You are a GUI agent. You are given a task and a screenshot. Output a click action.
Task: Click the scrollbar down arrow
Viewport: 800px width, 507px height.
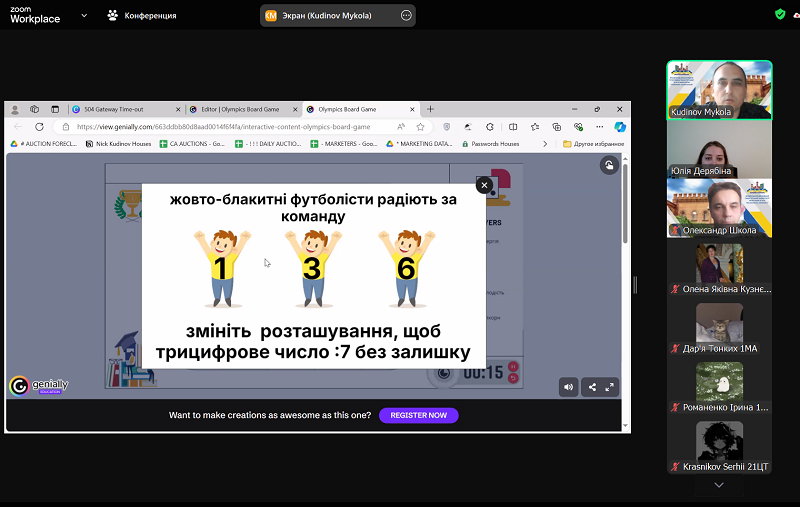point(625,426)
